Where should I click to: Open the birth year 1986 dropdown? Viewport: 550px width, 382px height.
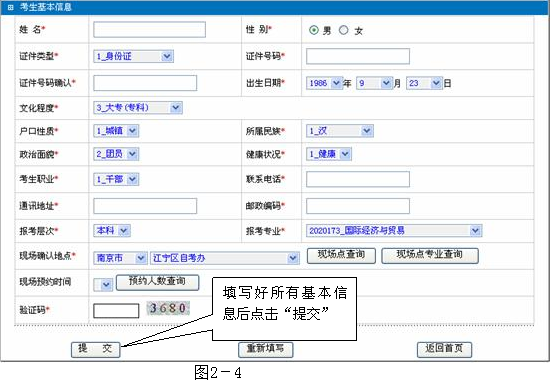click(x=324, y=83)
